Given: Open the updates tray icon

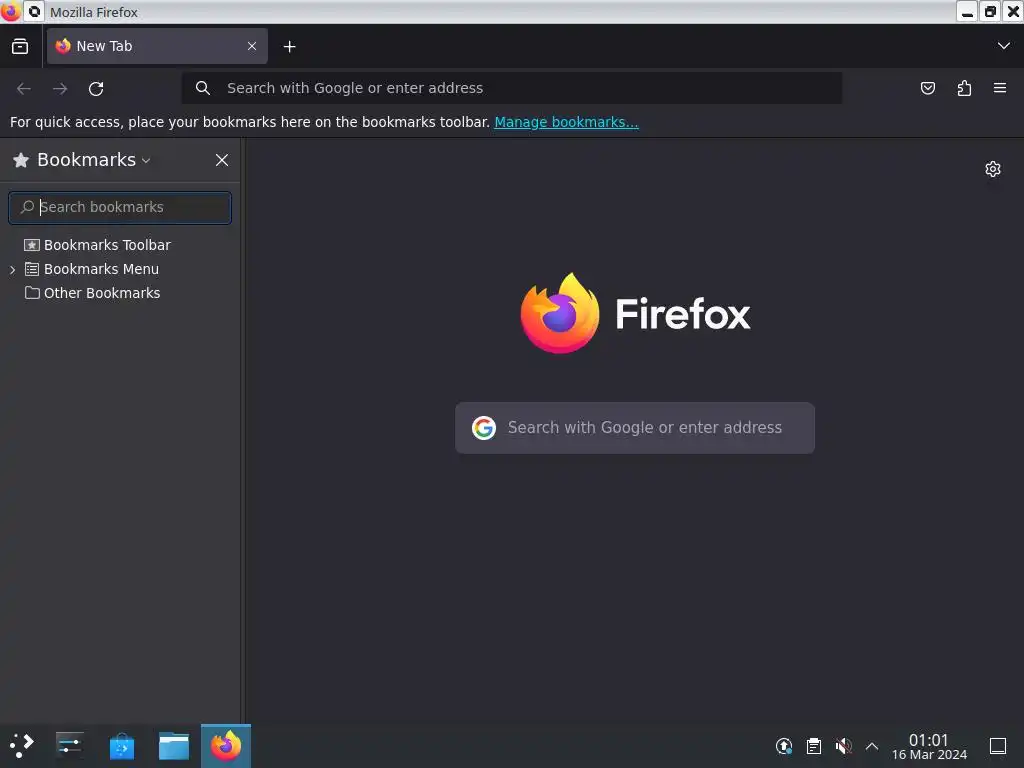Looking at the screenshot, I should (784, 746).
